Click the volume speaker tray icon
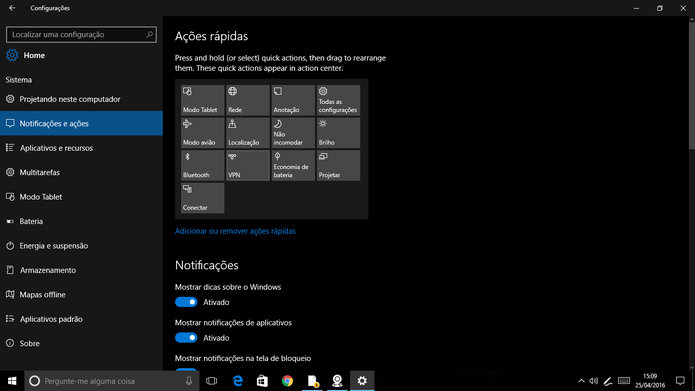This screenshot has width=695, height=391. (x=593, y=381)
